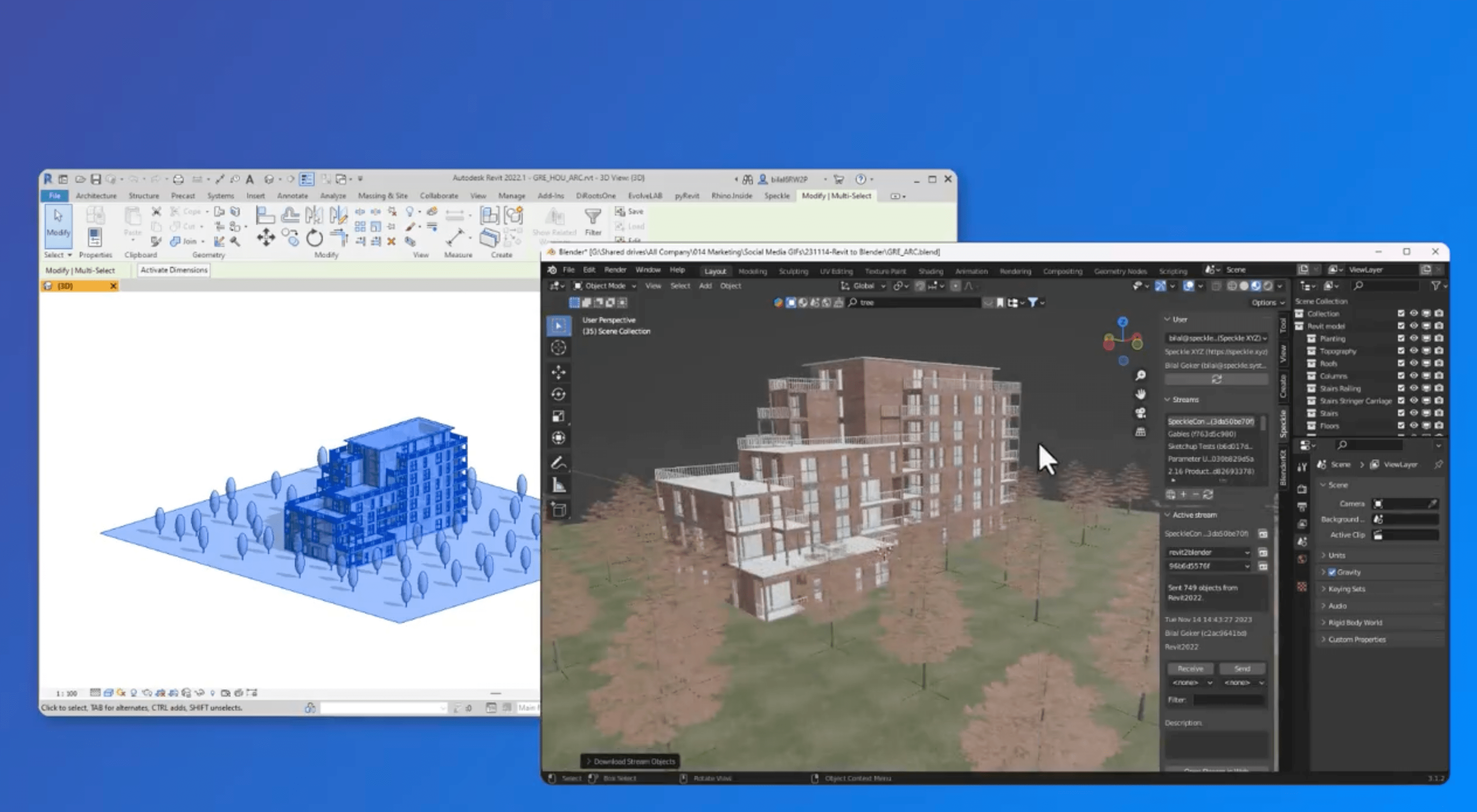Select Blender's Transform tool
1477x812 pixels.
[559, 438]
